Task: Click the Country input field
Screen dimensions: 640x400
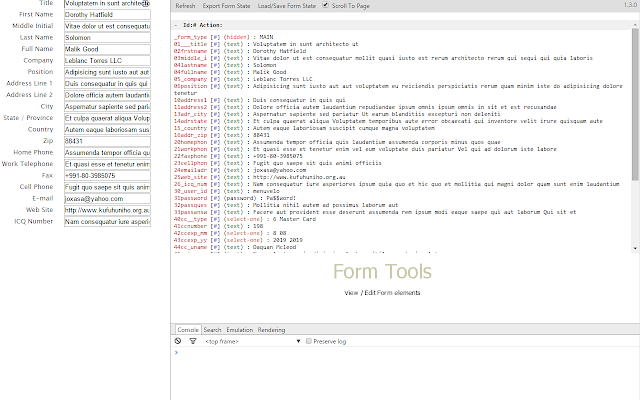Action: (x=107, y=130)
